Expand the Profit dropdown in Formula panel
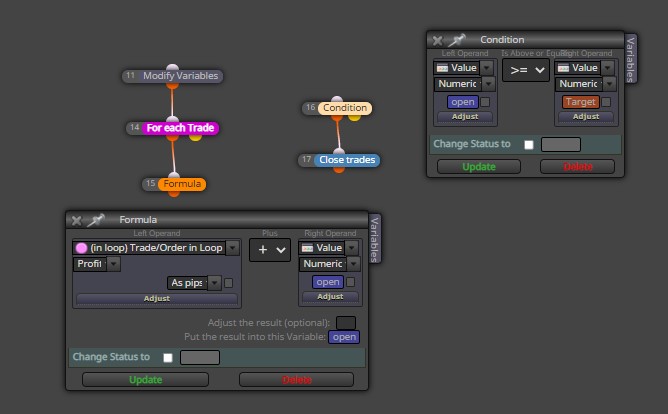Viewport: 668px width, 414px height. tap(113, 264)
